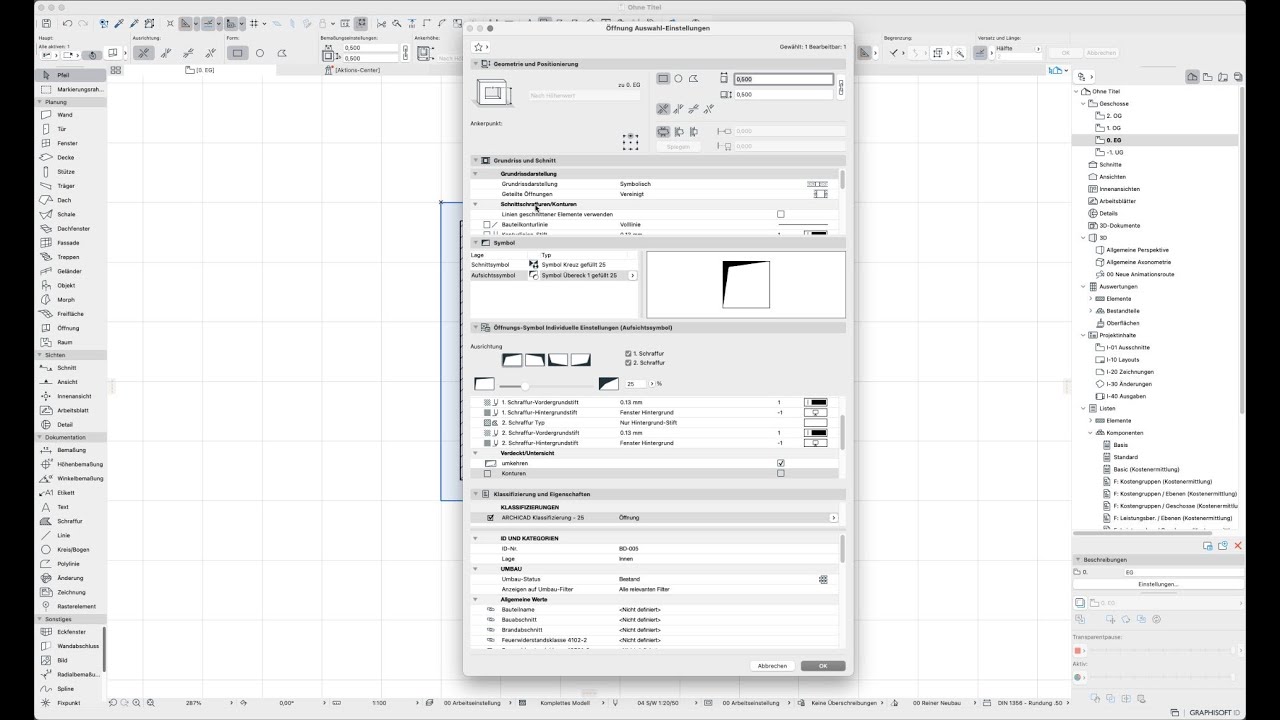
Task: Click the 00 Reiner Neubau status entry
Action: [x=936, y=703]
